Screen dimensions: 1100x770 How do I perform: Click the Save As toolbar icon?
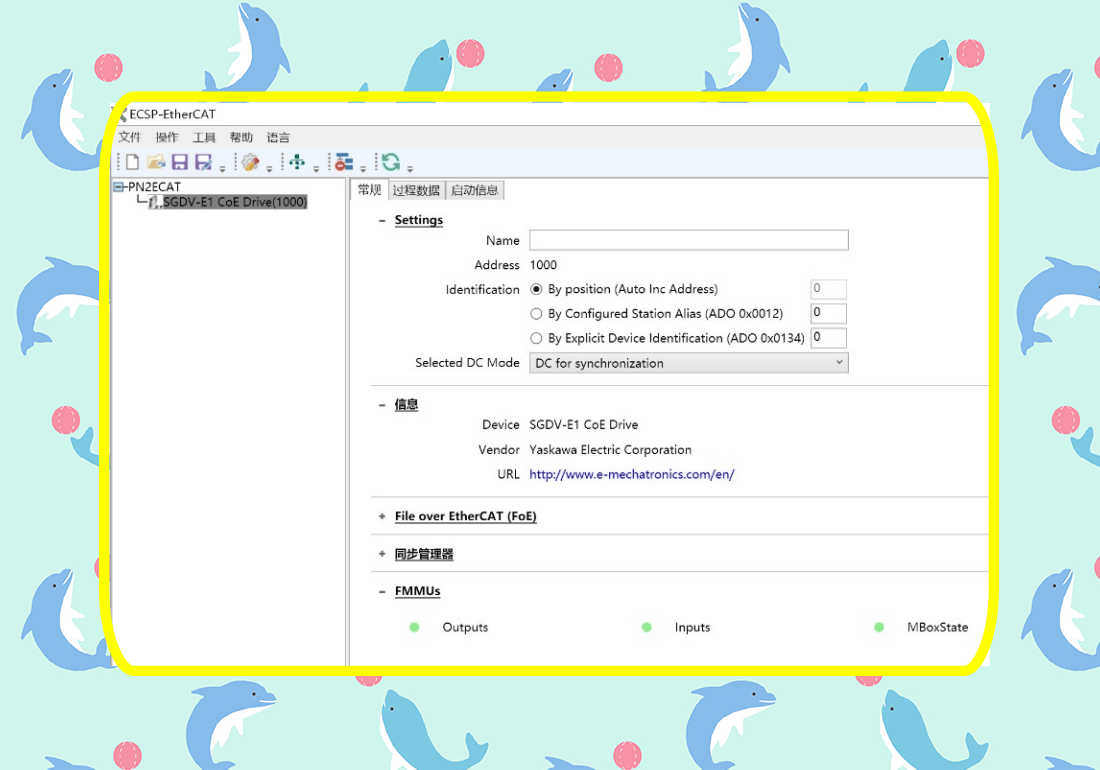[203, 162]
